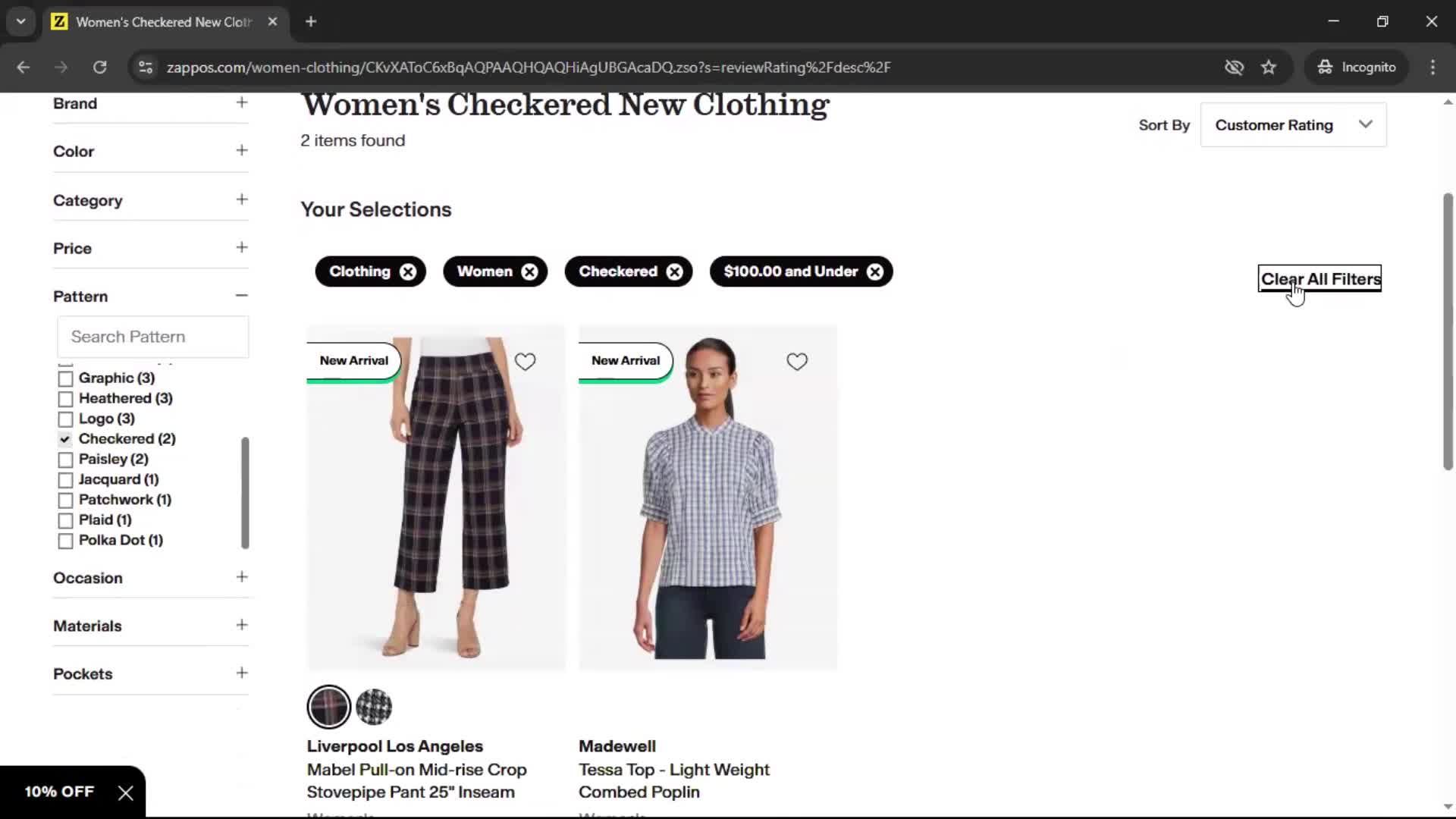Remove the $100.00 and Under filter chip
The width and height of the screenshot is (1456, 819).
875,271
